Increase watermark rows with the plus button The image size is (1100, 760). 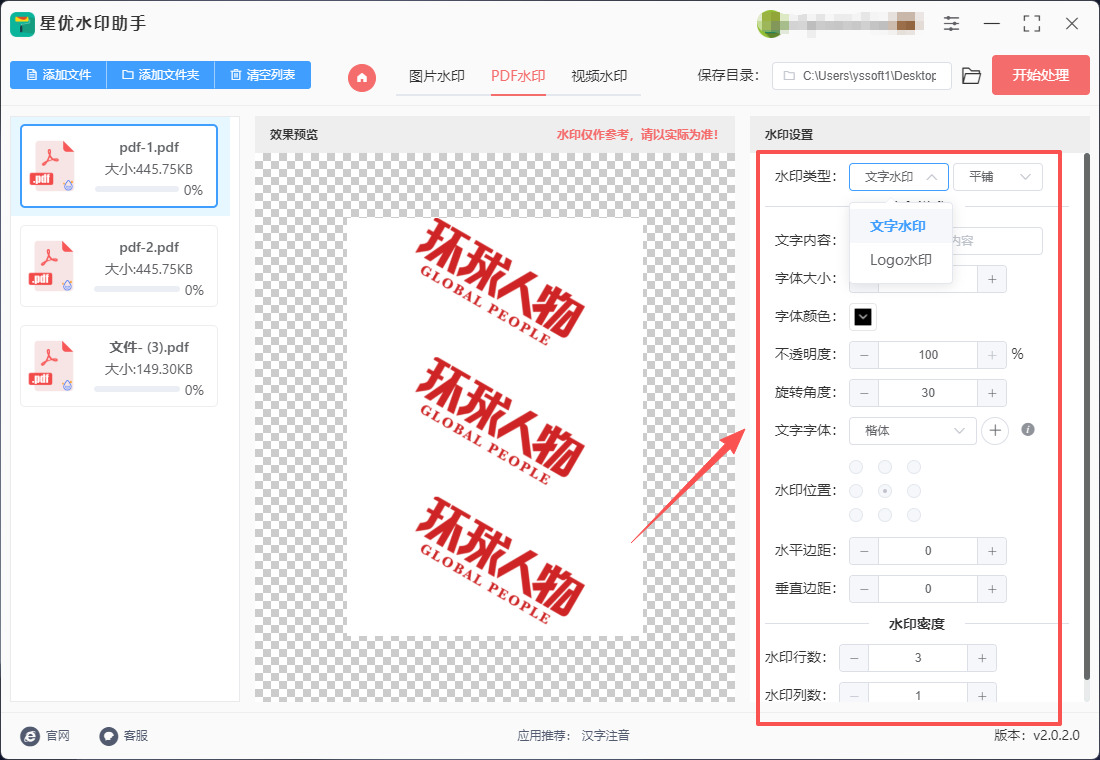982,658
